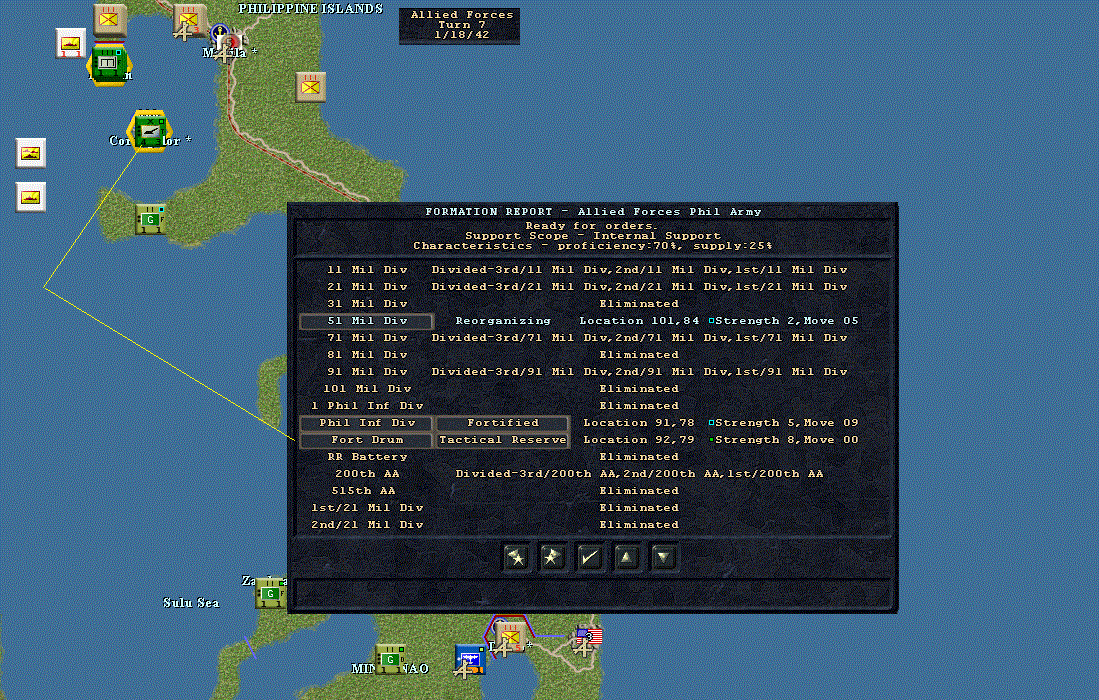The image size is (1099, 700).
Task: Select the lower of the two plain naval counters
Action: 31,197
